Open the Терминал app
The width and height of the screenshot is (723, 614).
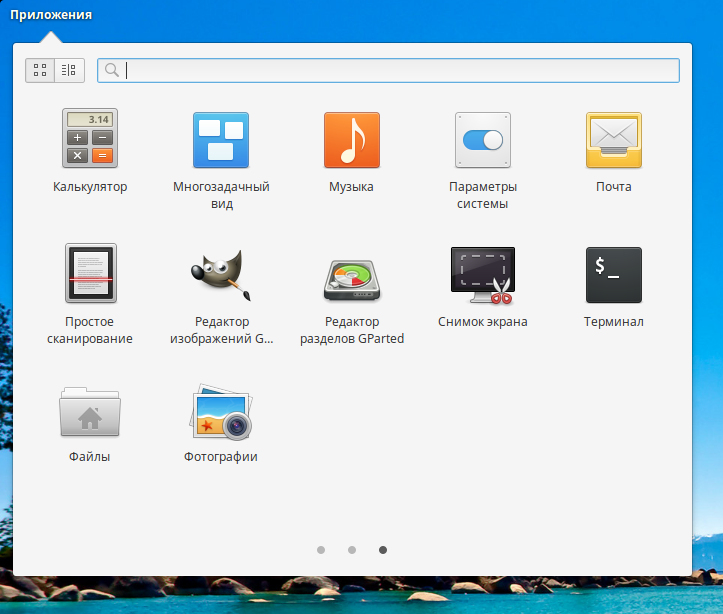pyautogui.click(x=613, y=274)
